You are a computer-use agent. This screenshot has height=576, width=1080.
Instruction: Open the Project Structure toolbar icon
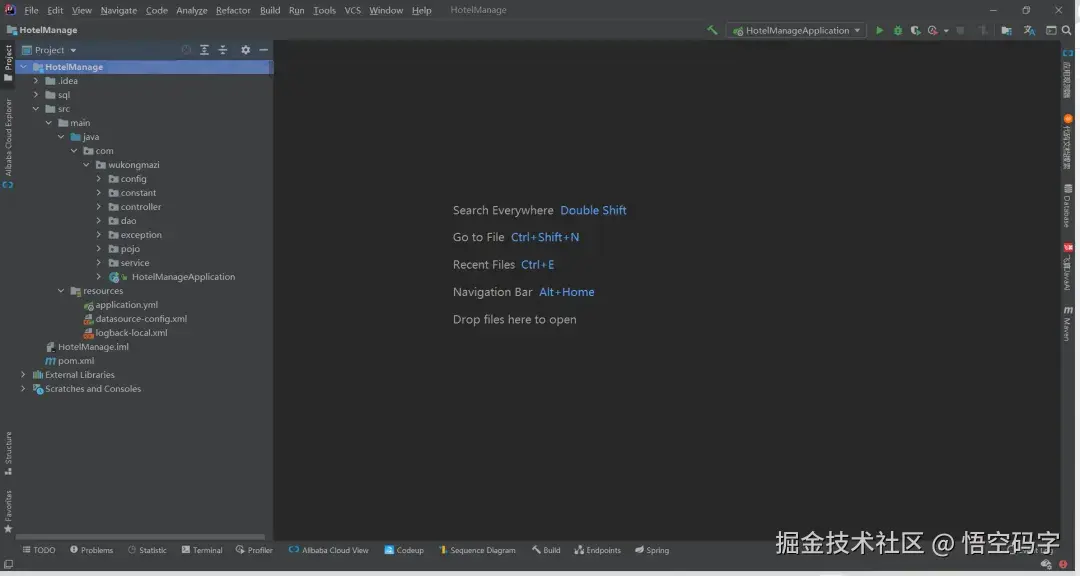click(1006, 30)
